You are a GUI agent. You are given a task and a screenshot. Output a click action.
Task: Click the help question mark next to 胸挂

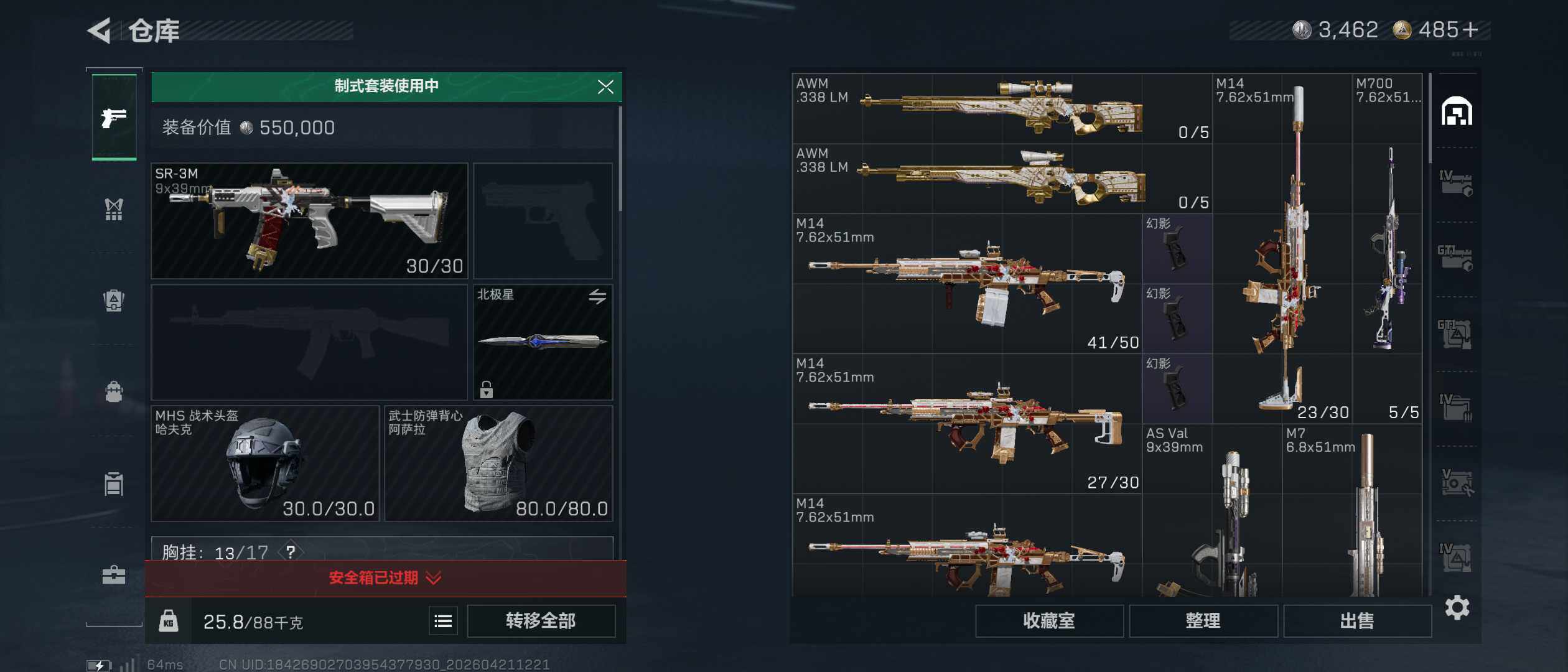pos(291,551)
